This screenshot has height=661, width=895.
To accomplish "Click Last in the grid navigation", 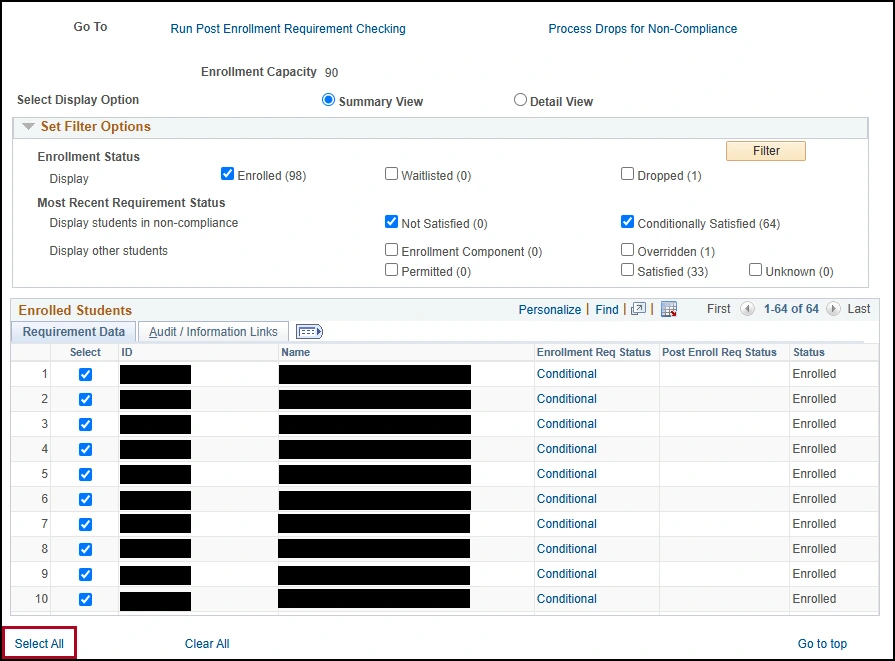I will [x=858, y=309].
